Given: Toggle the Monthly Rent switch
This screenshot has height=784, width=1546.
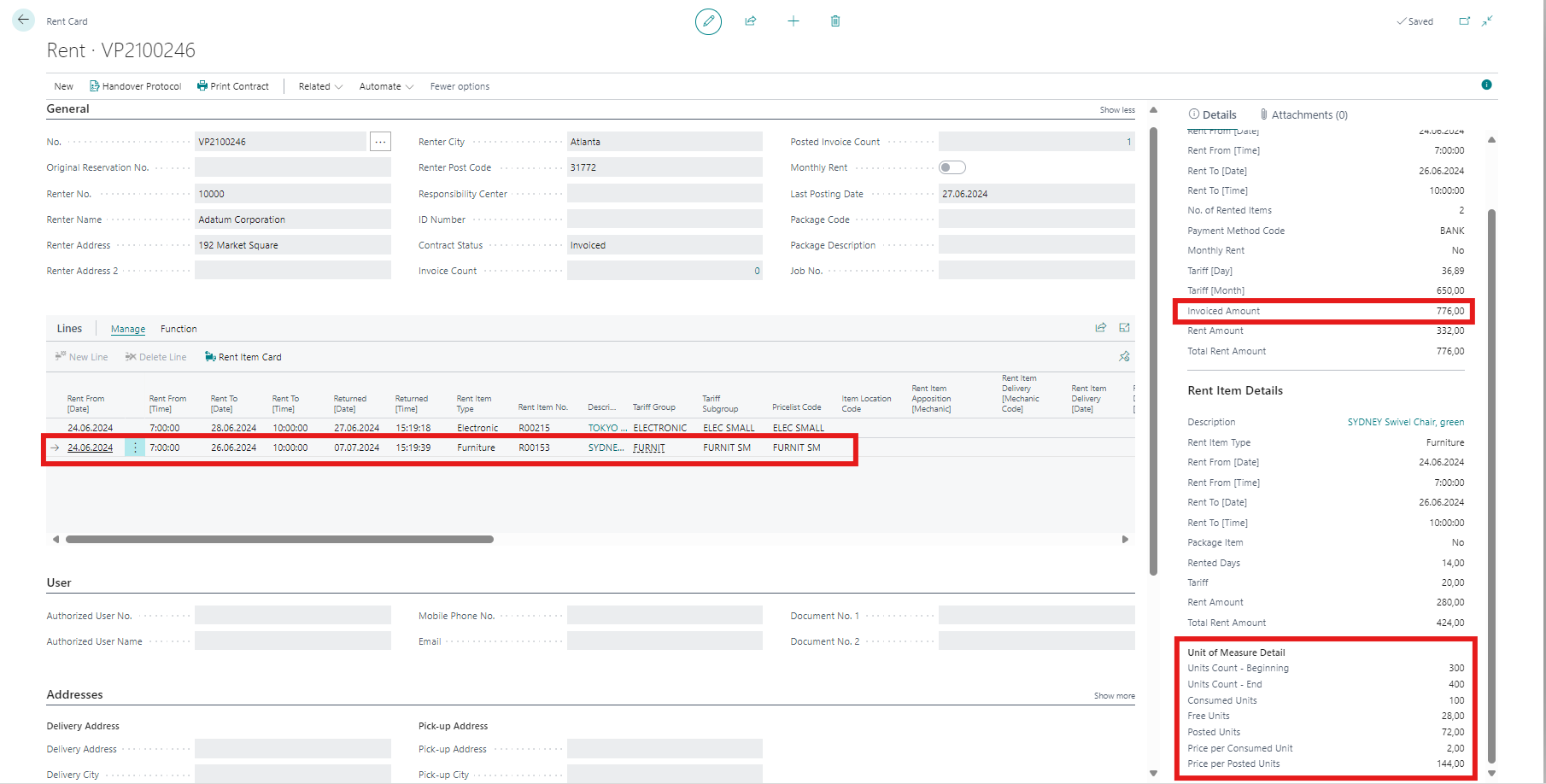Looking at the screenshot, I should pyautogui.click(x=952, y=167).
